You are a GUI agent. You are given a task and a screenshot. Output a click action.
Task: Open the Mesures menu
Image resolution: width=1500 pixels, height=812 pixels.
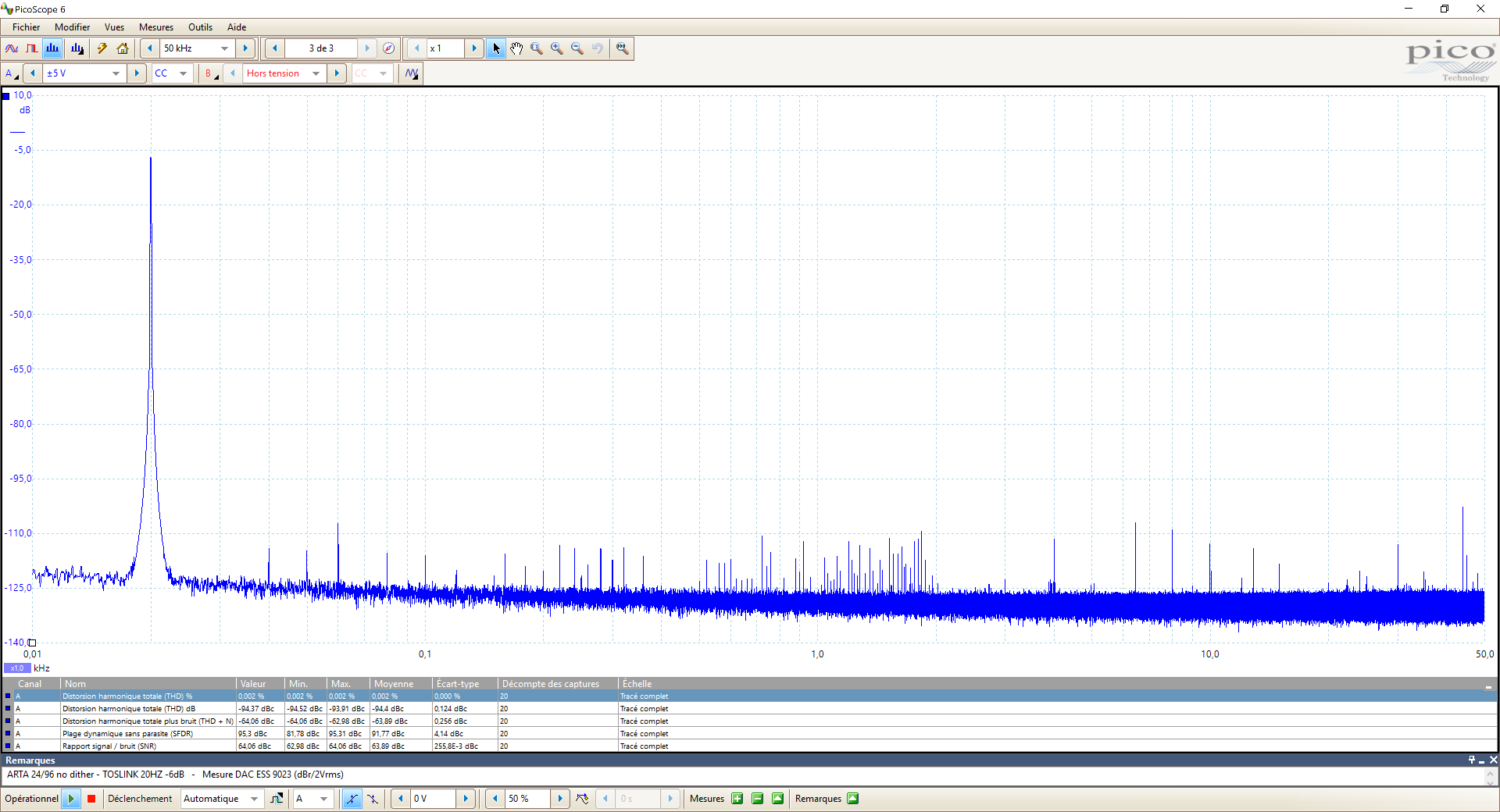click(x=156, y=27)
